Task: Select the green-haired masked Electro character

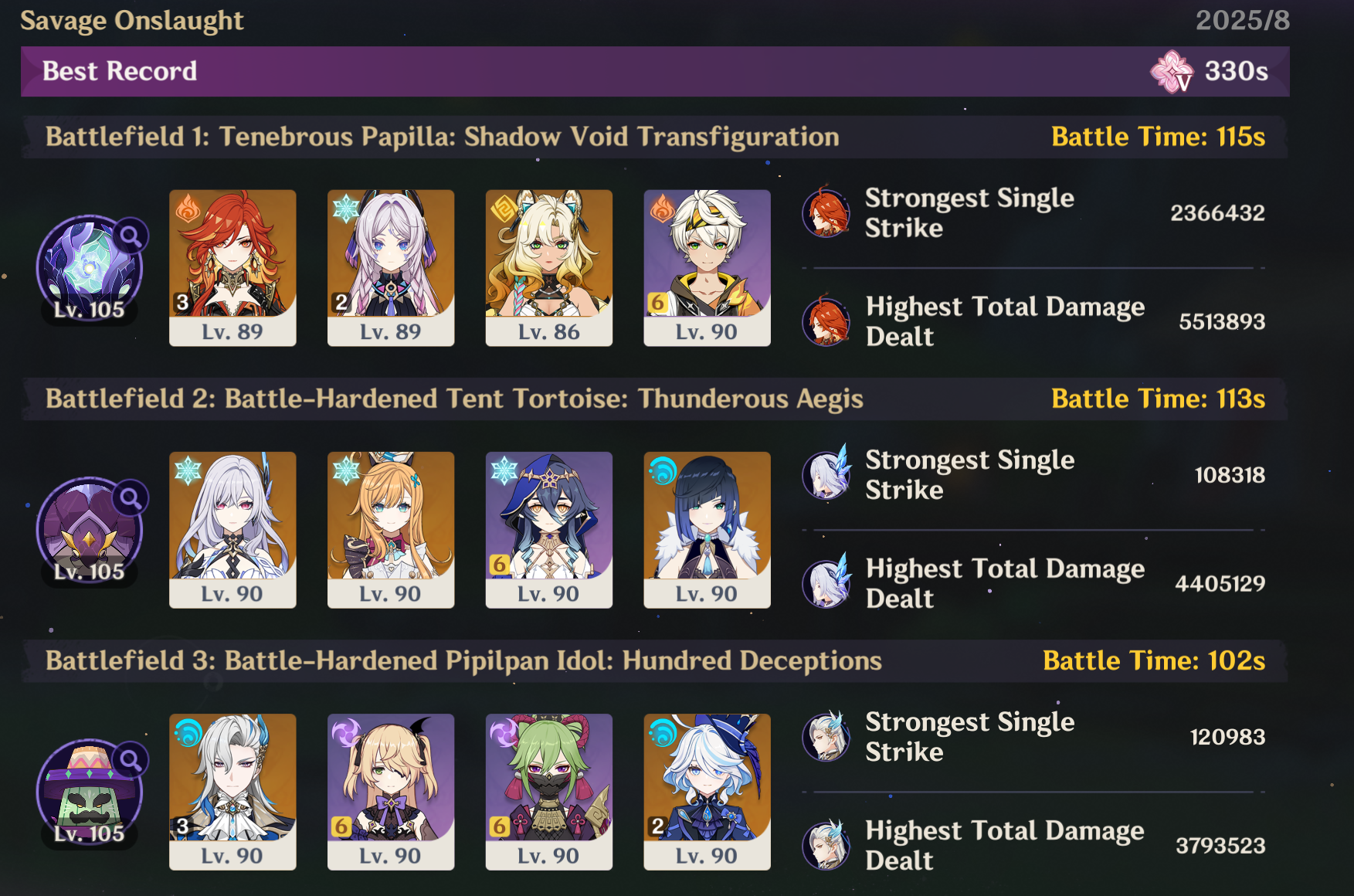Action: tap(549, 792)
